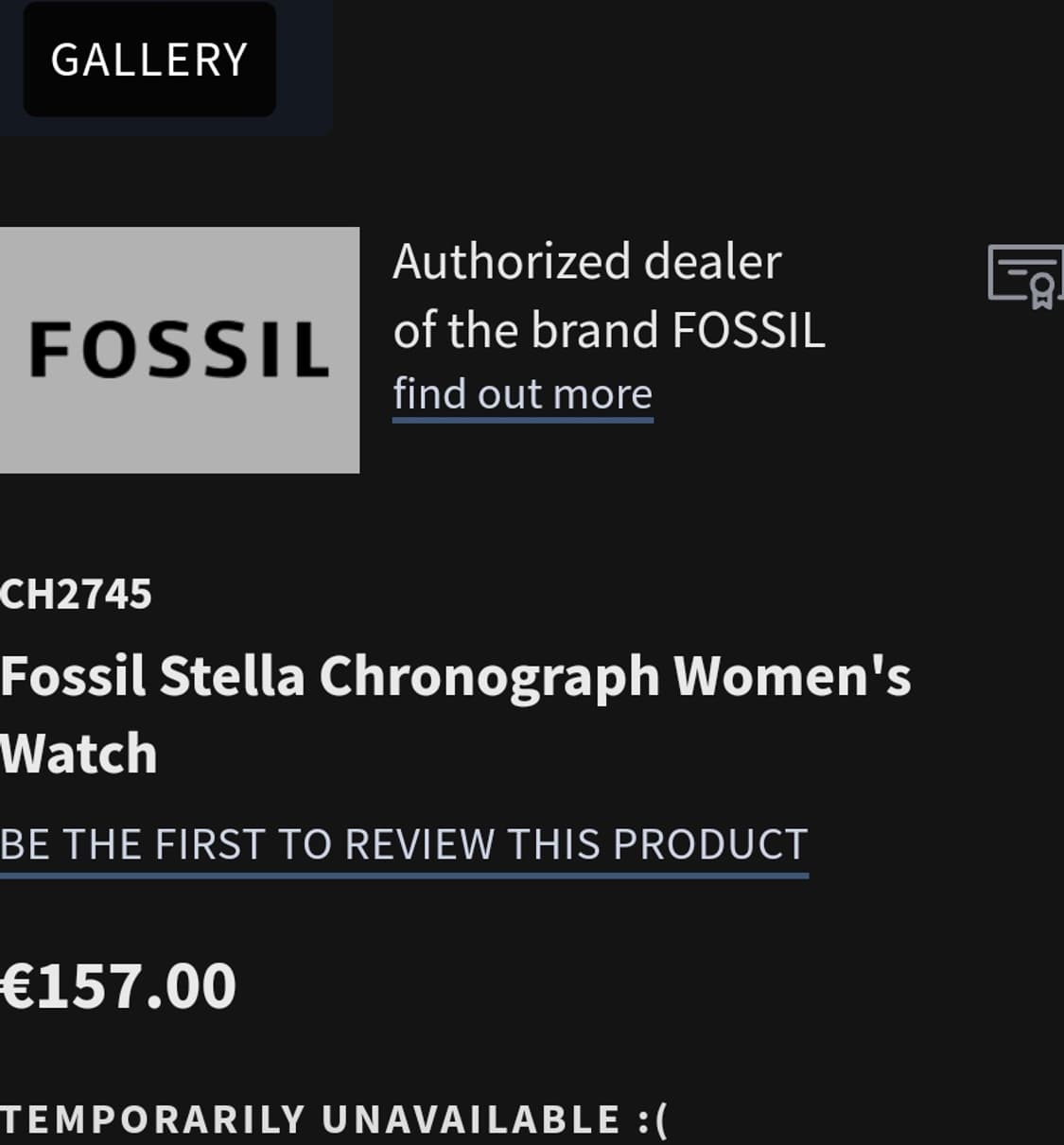Click the word "Watch" in the title

click(79, 754)
